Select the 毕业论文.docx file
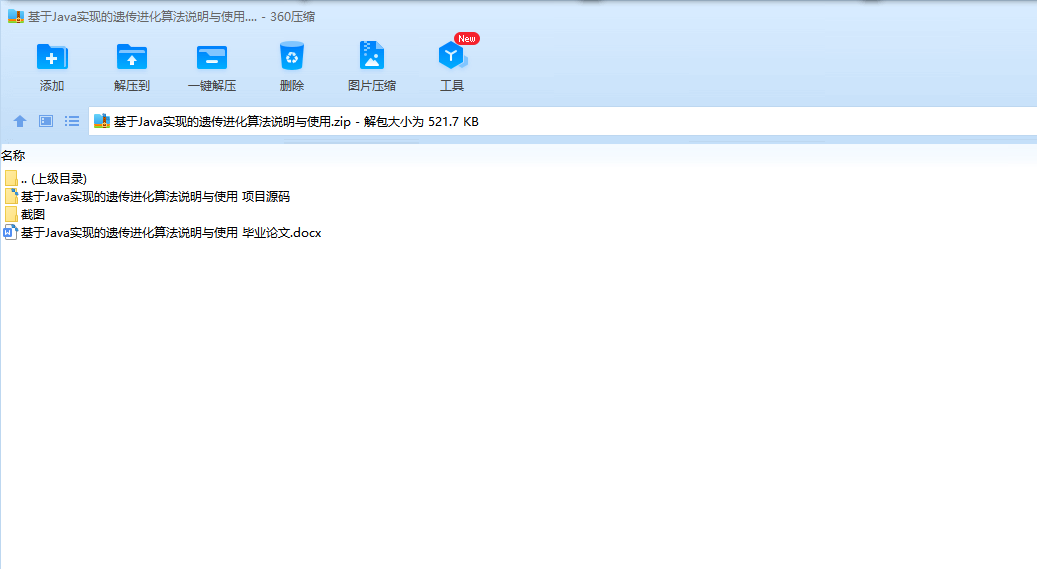Viewport: 1037px width, 569px height. click(x=163, y=232)
